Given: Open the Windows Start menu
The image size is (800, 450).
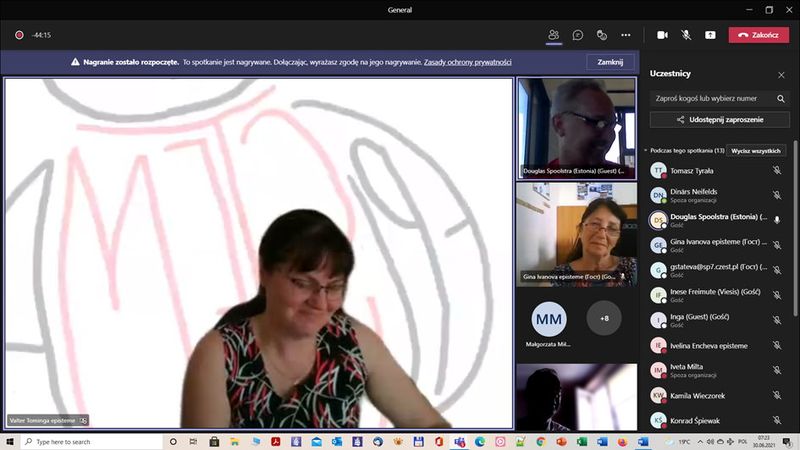Looking at the screenshot, I should click(10, 441).
